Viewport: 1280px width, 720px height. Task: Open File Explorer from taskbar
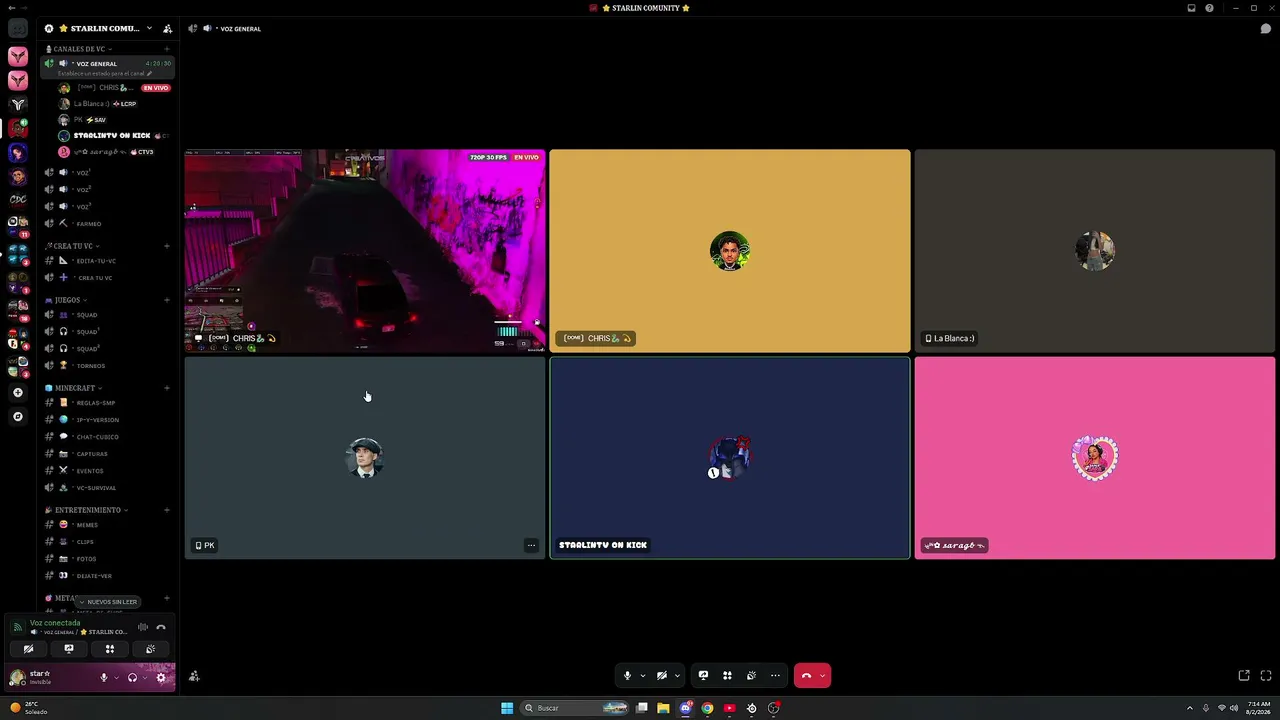[x=663, y=708]
